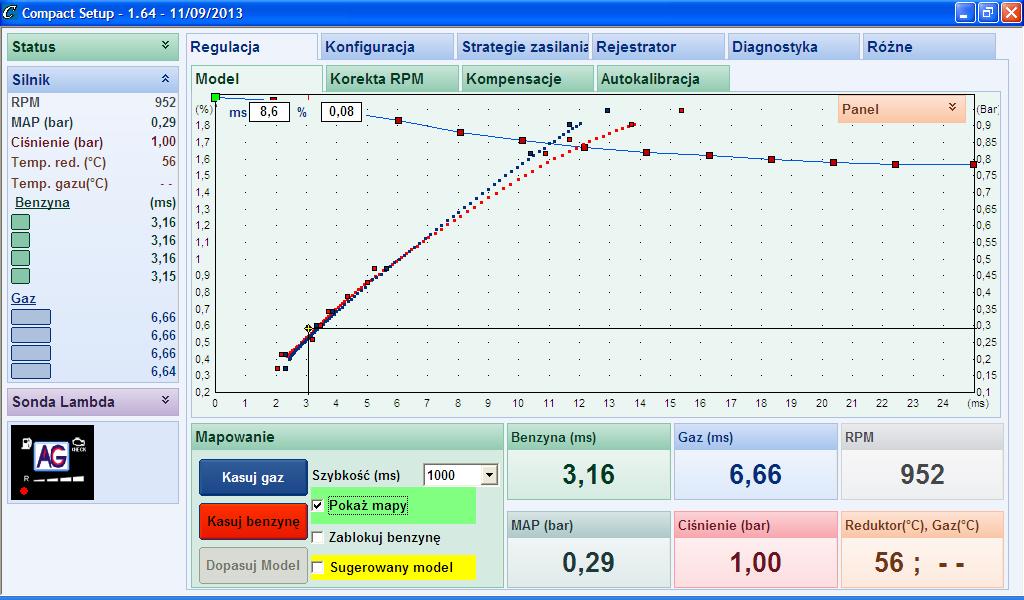Uncheck the Pokaż mapy checkbox
Screen dimensions: 1024x600
[318, 505]
